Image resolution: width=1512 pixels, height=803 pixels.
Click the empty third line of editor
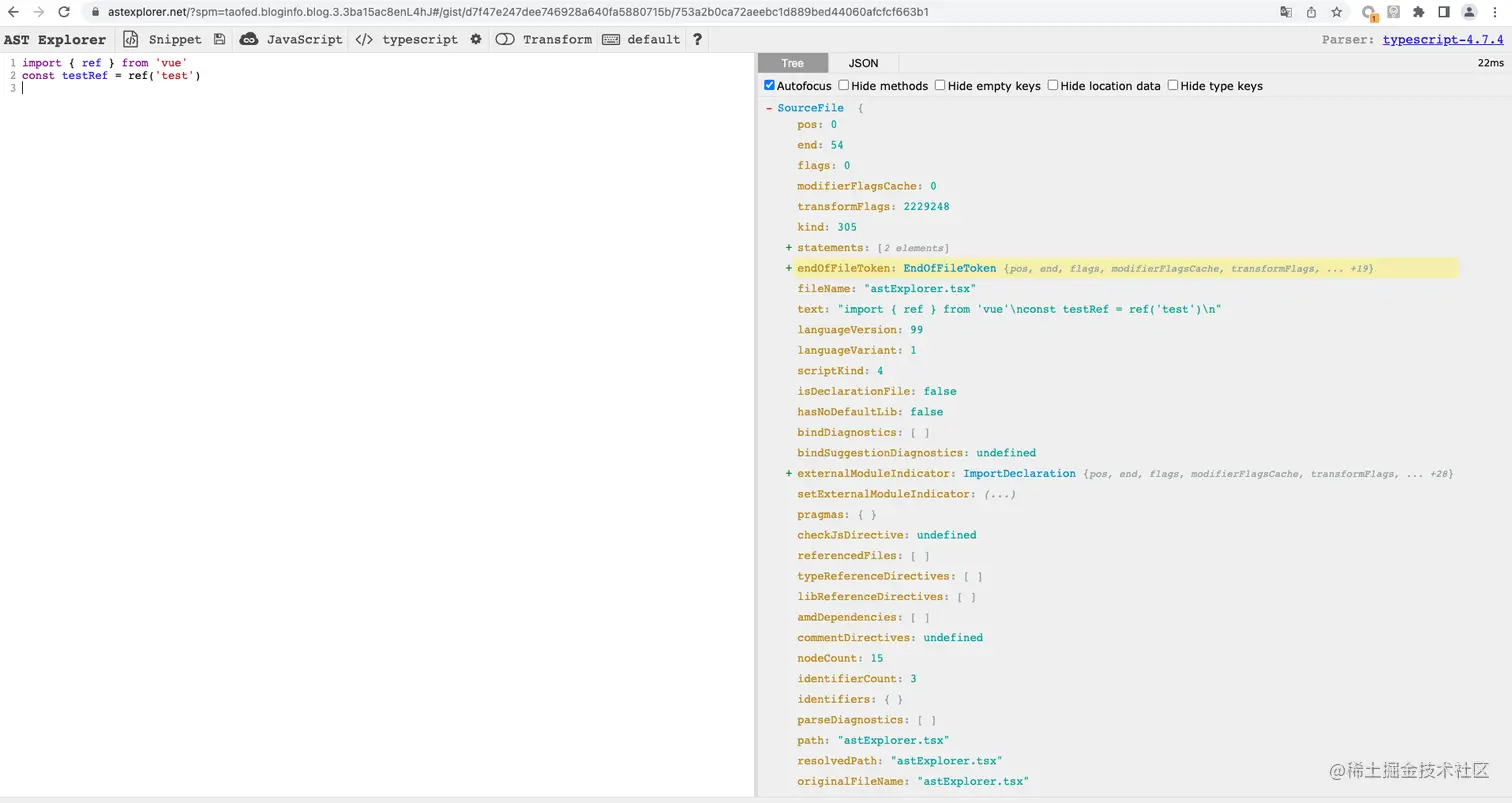(x=388, y=88)
